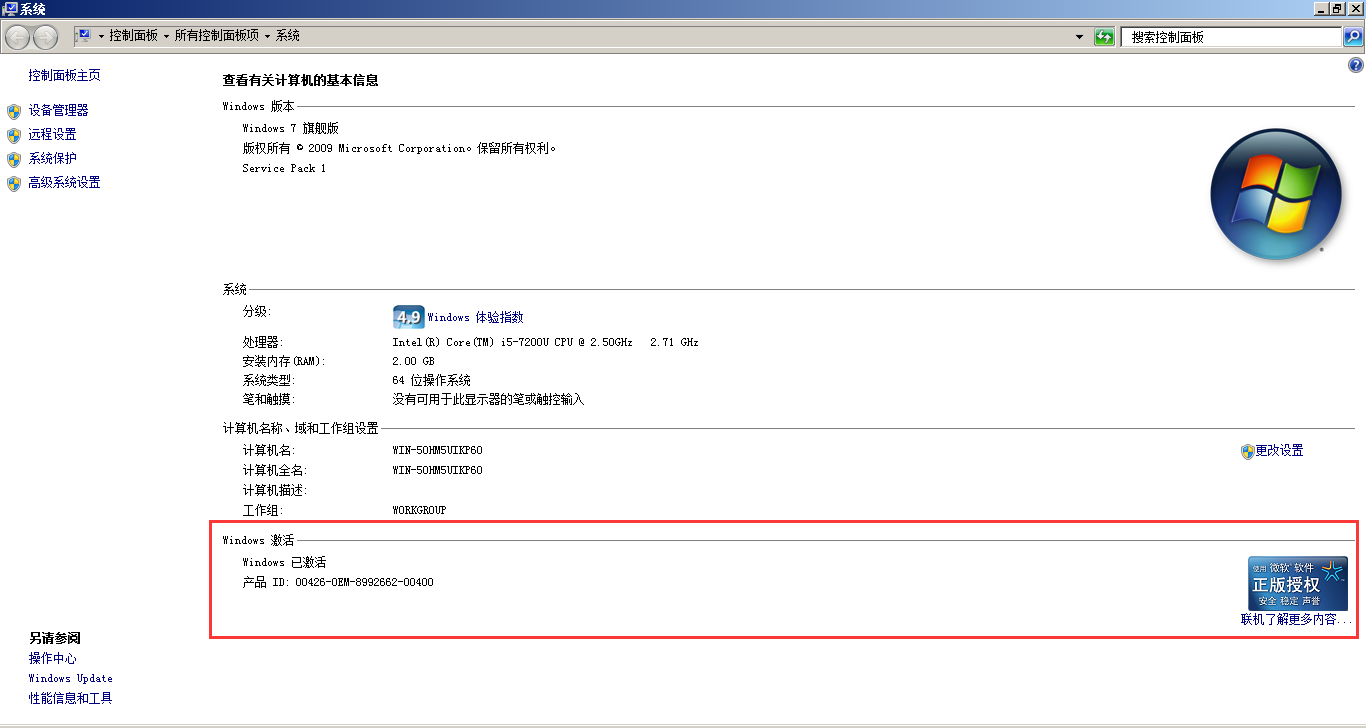Restore down the 系统 window

pos(1337,9)
